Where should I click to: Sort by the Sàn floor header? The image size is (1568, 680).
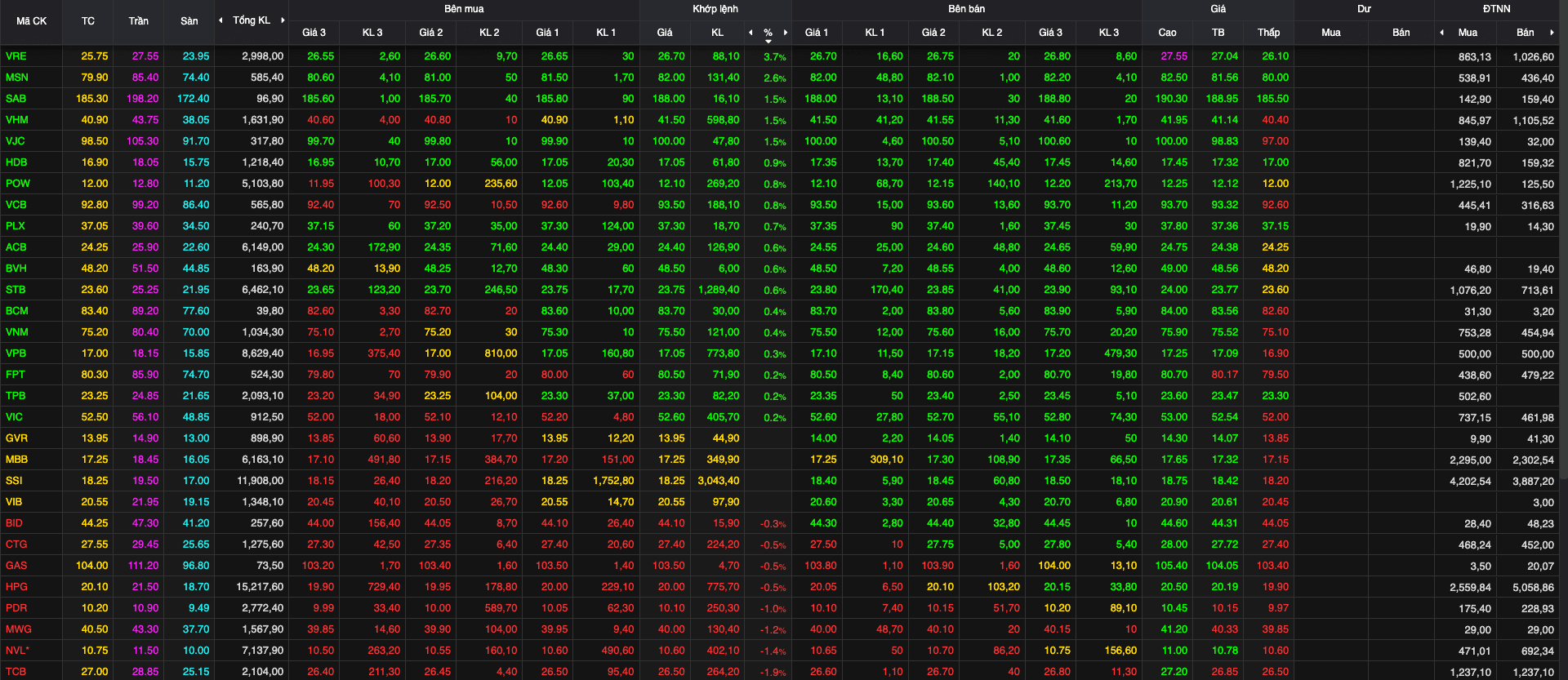pos(189,21)
